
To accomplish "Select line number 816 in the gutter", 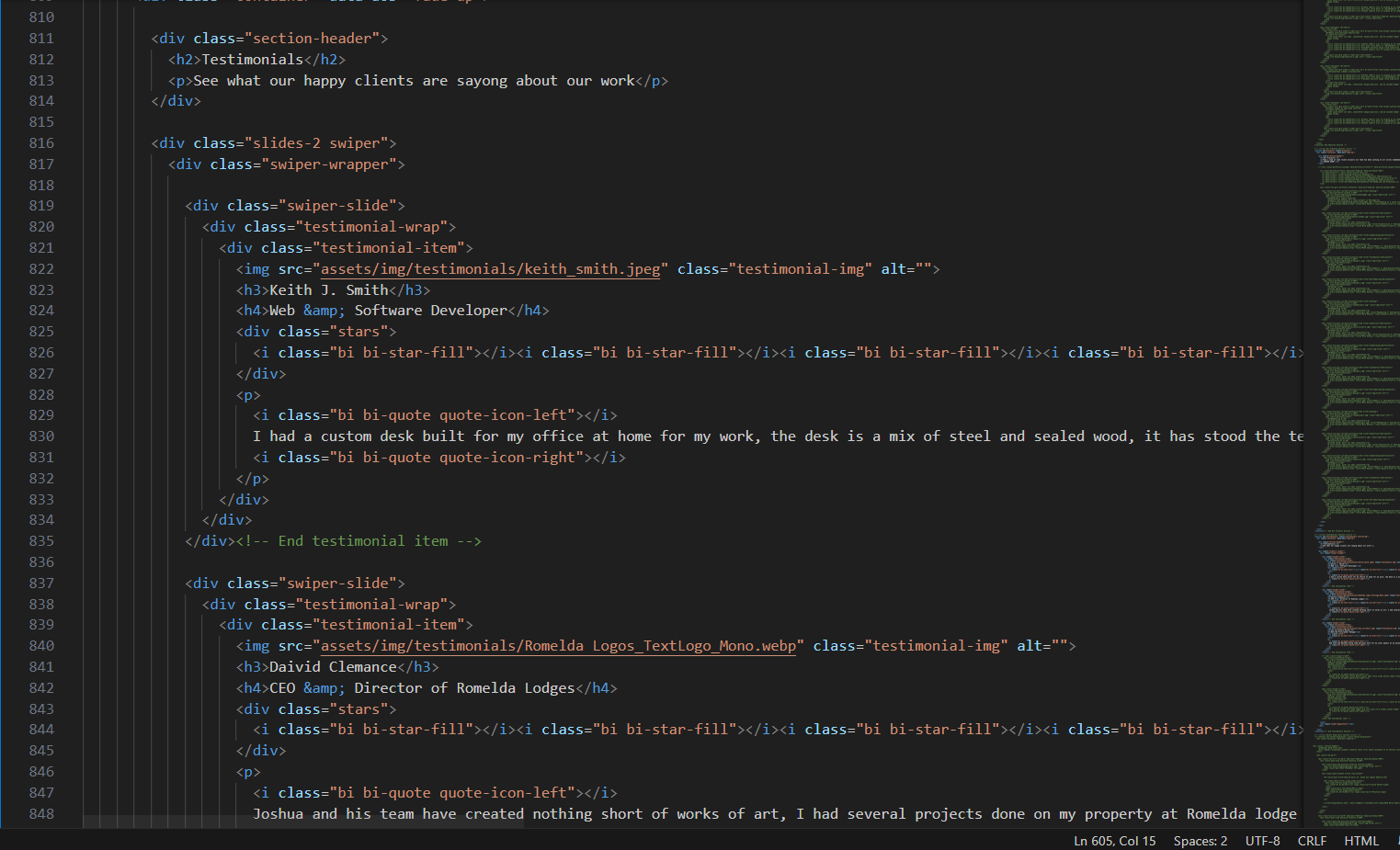I will 41,143.
